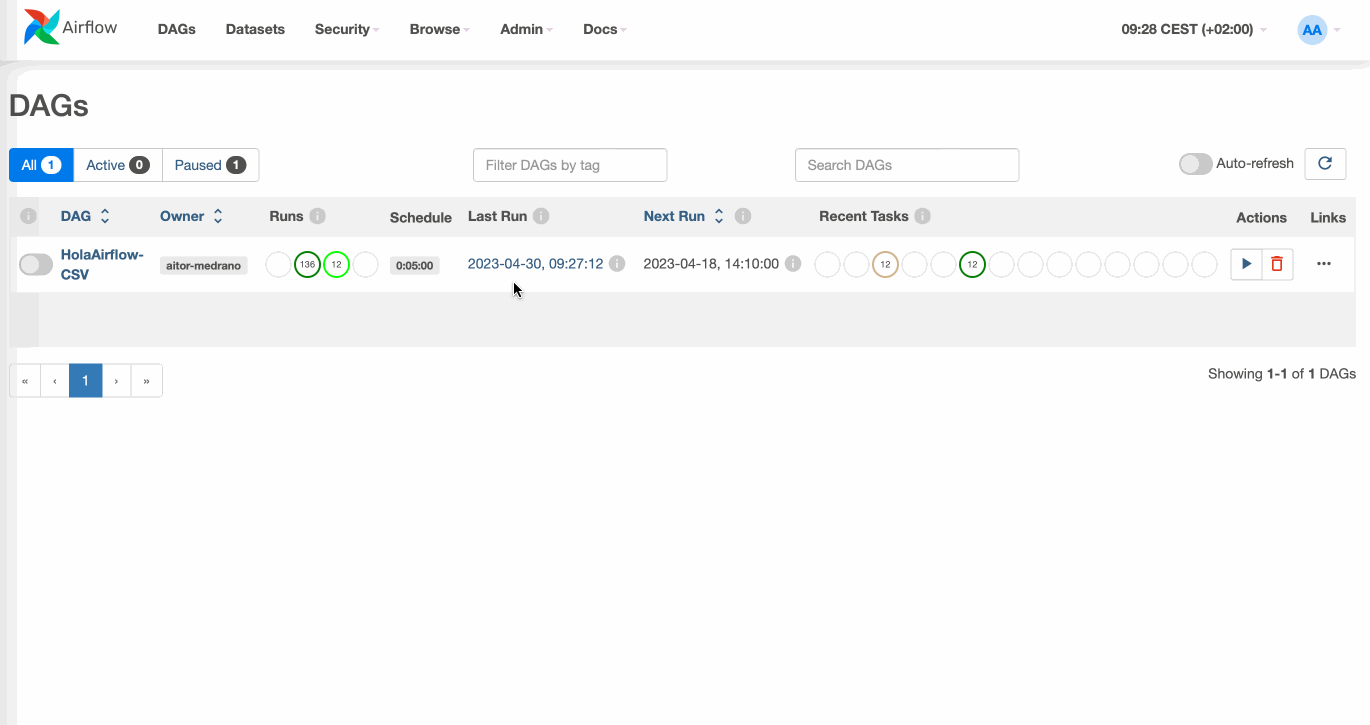The image size is (1370, 725).
Task: Expand the Security menu
Action: pos(347,30)
